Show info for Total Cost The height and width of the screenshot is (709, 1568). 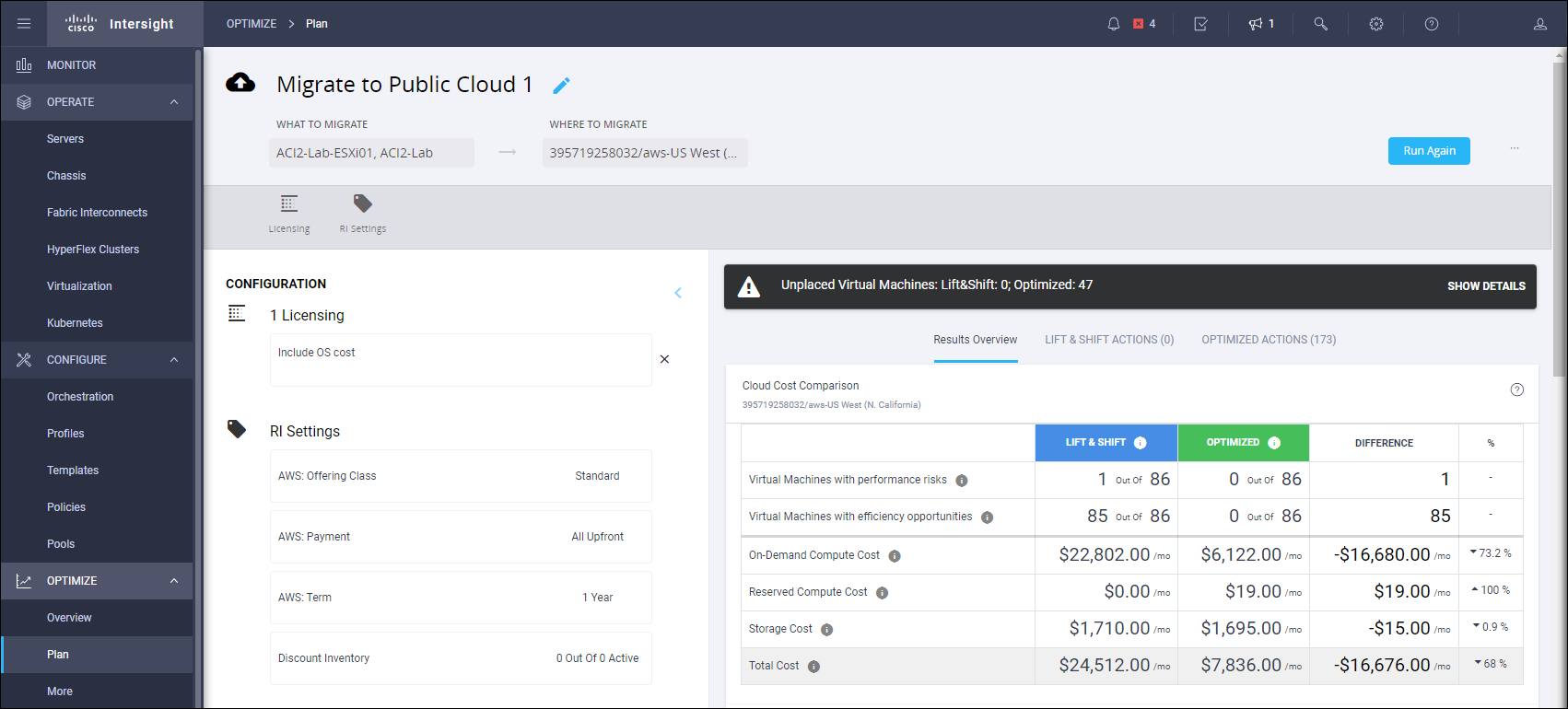[x=813, y=667]
